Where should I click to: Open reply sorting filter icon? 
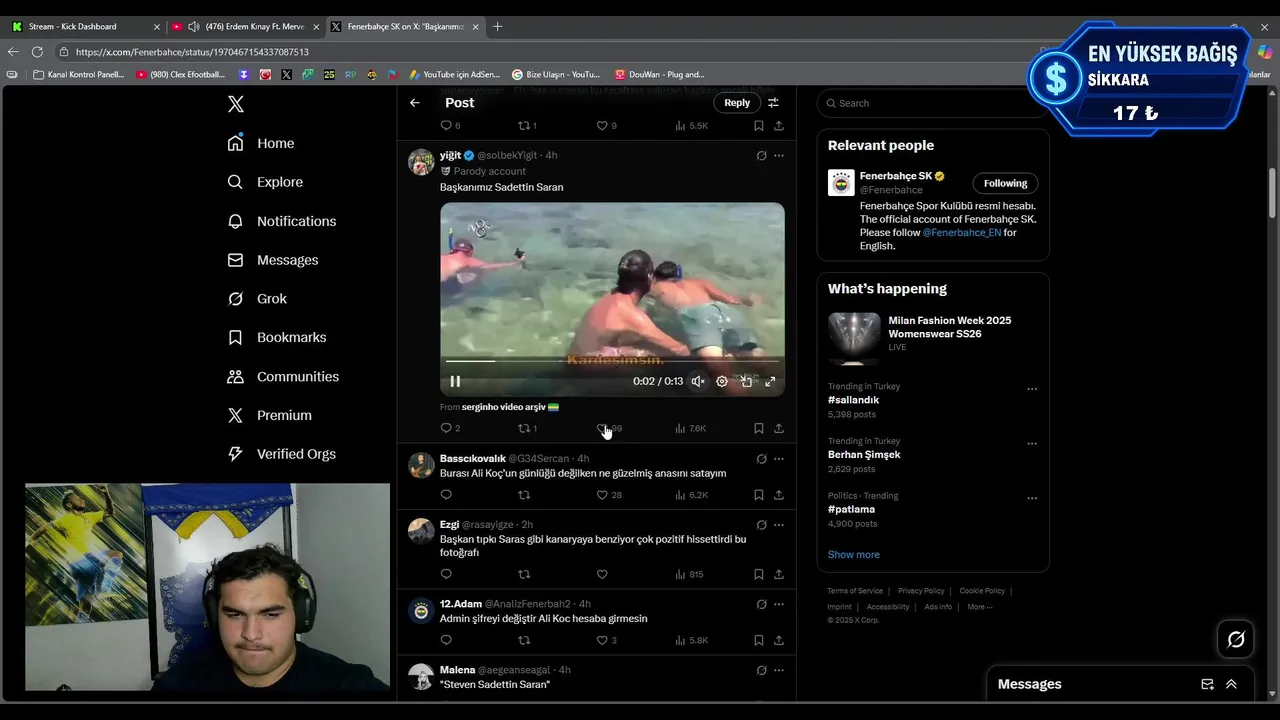point(773,102)
